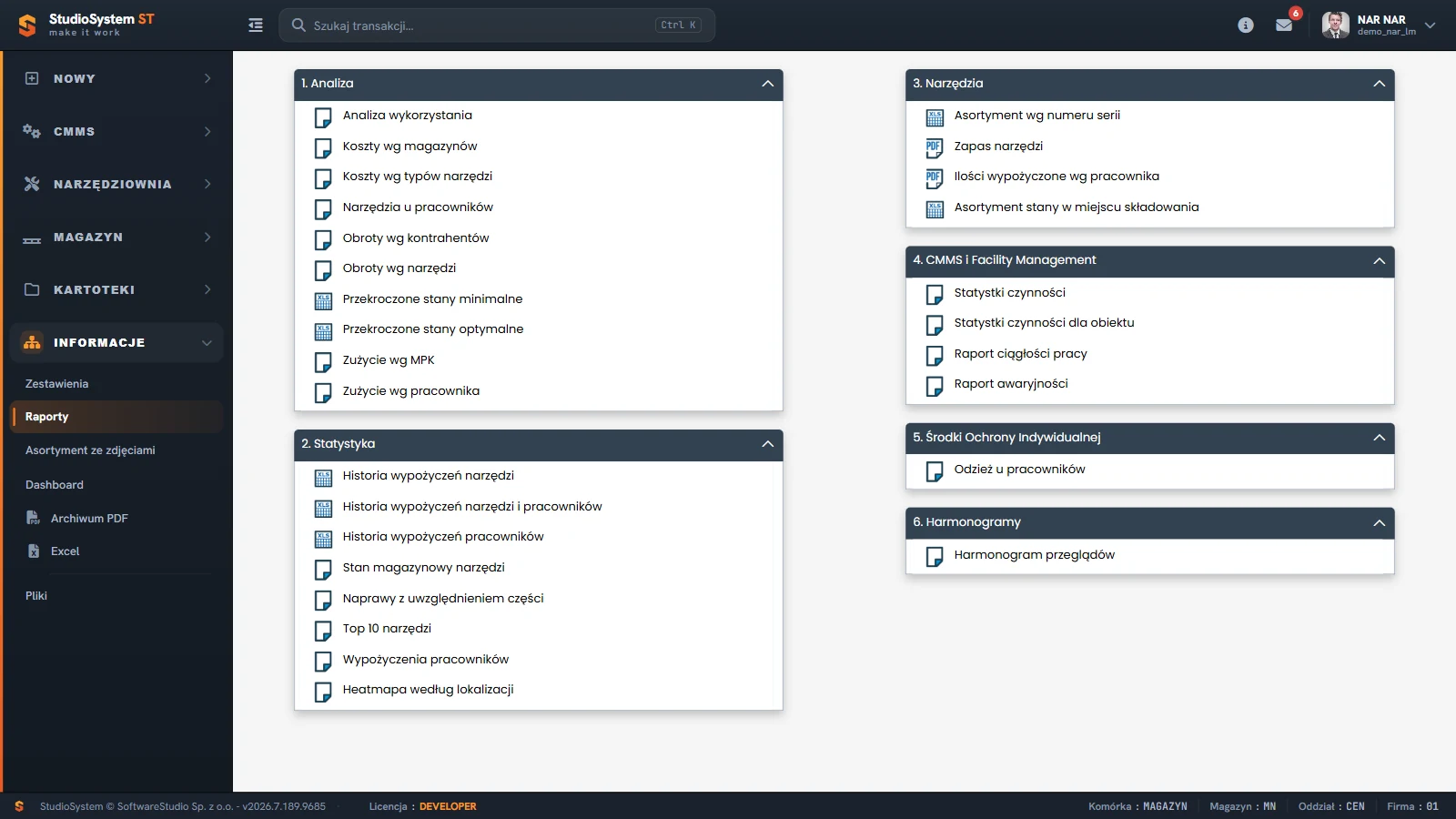Open Heatmapa według lokalizacji report
Image resolution: width=1456 pixels, height=819 pixels.
point(428,690)
